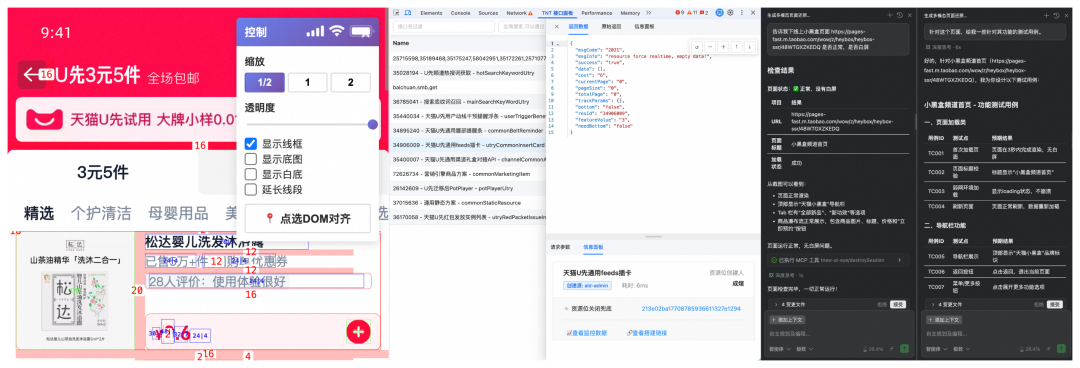Open the 查看搭建链接 link
1080x368 pixels.
coord(647,333)
